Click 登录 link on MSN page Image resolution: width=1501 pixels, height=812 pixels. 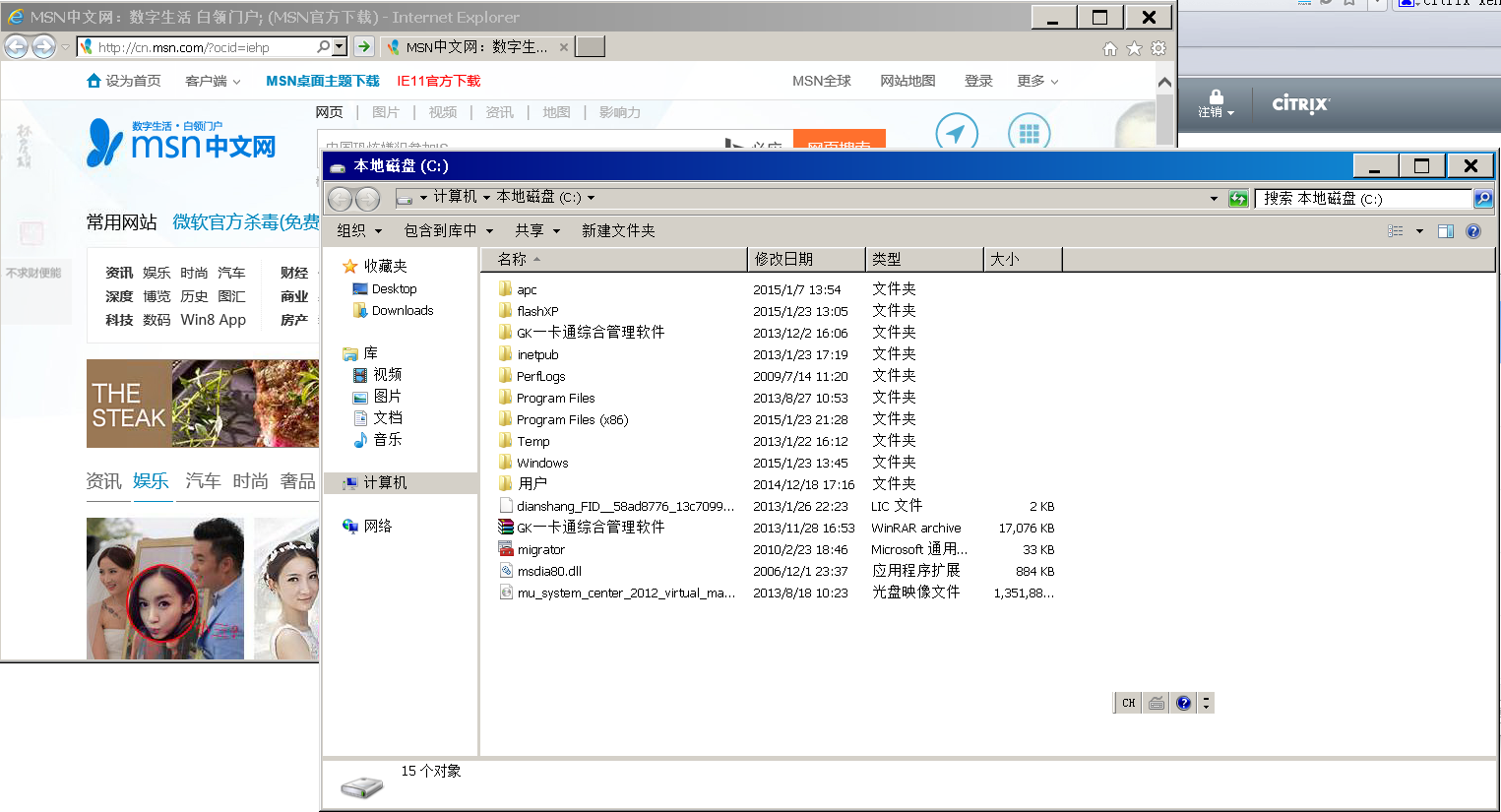tap(978, 81)
